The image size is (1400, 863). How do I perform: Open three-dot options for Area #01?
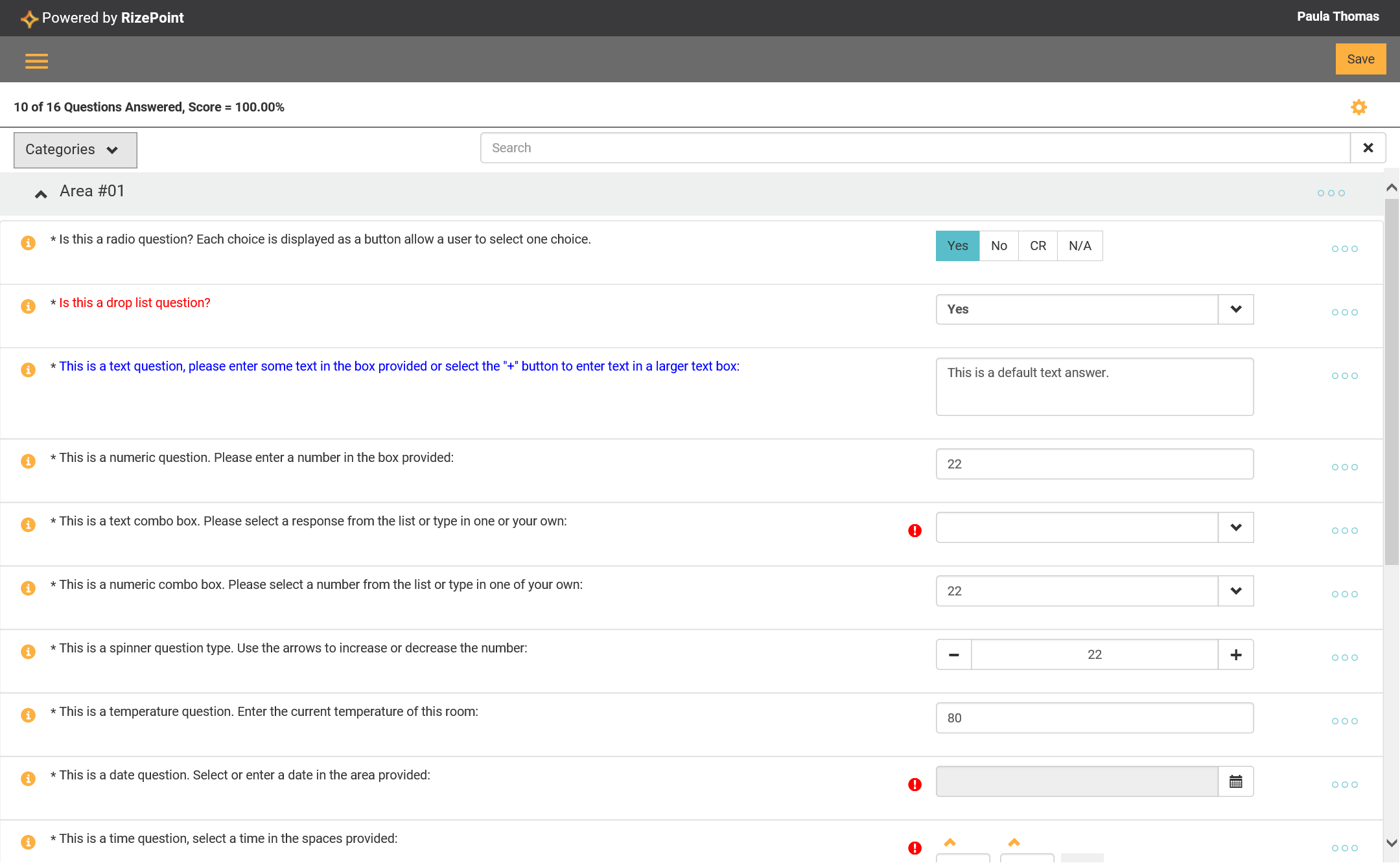click(x=1331, y=193)
